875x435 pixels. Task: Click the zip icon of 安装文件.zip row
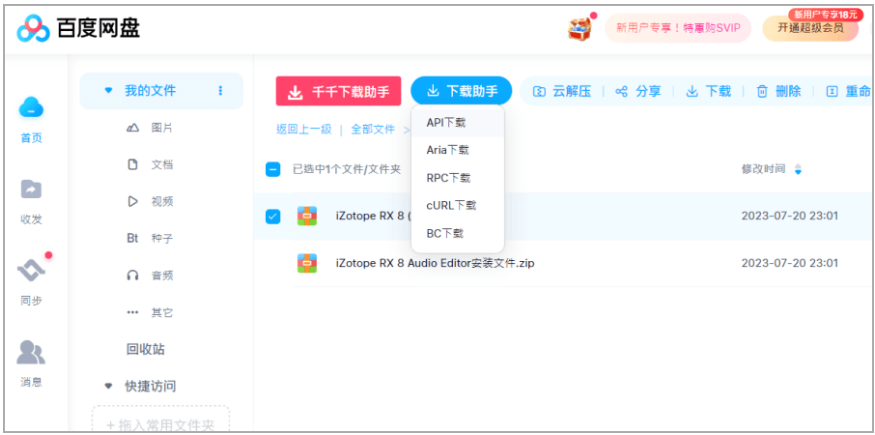tap(307, 263)
